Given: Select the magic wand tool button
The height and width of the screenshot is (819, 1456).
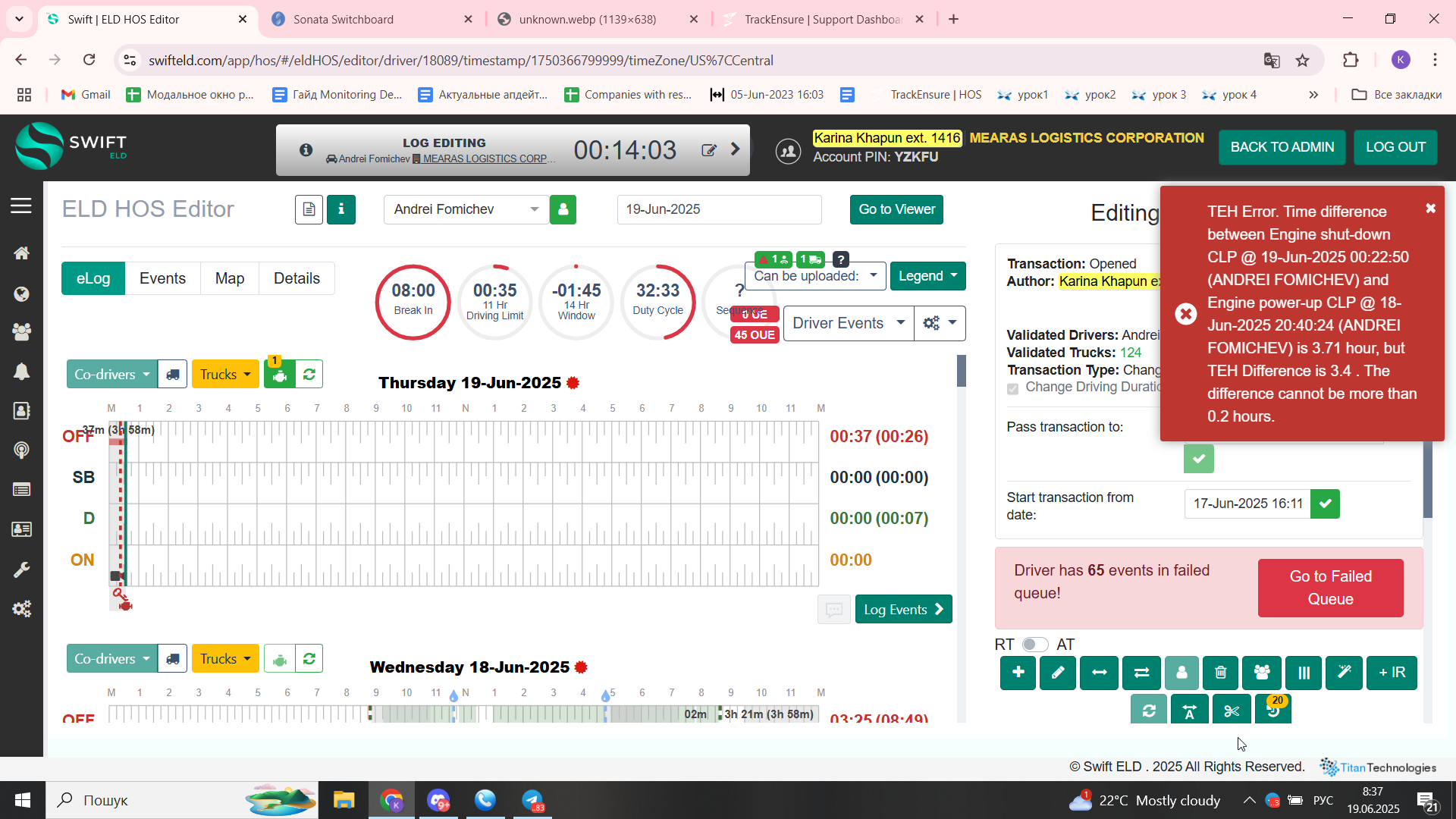Looking at the screenshot, I should [x=1344, y=673].
